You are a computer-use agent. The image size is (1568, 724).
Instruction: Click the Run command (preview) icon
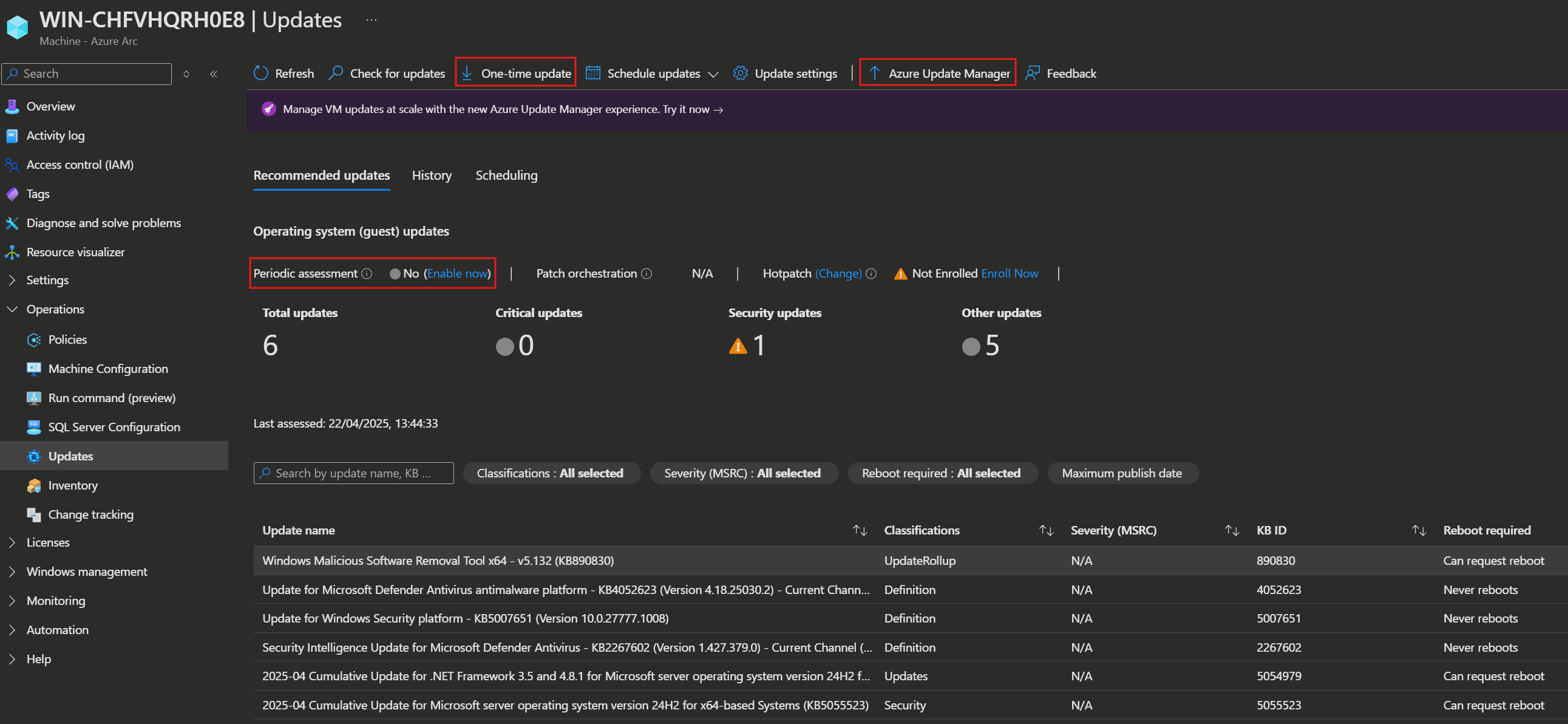pyautogui.click(x=34, y=398)
